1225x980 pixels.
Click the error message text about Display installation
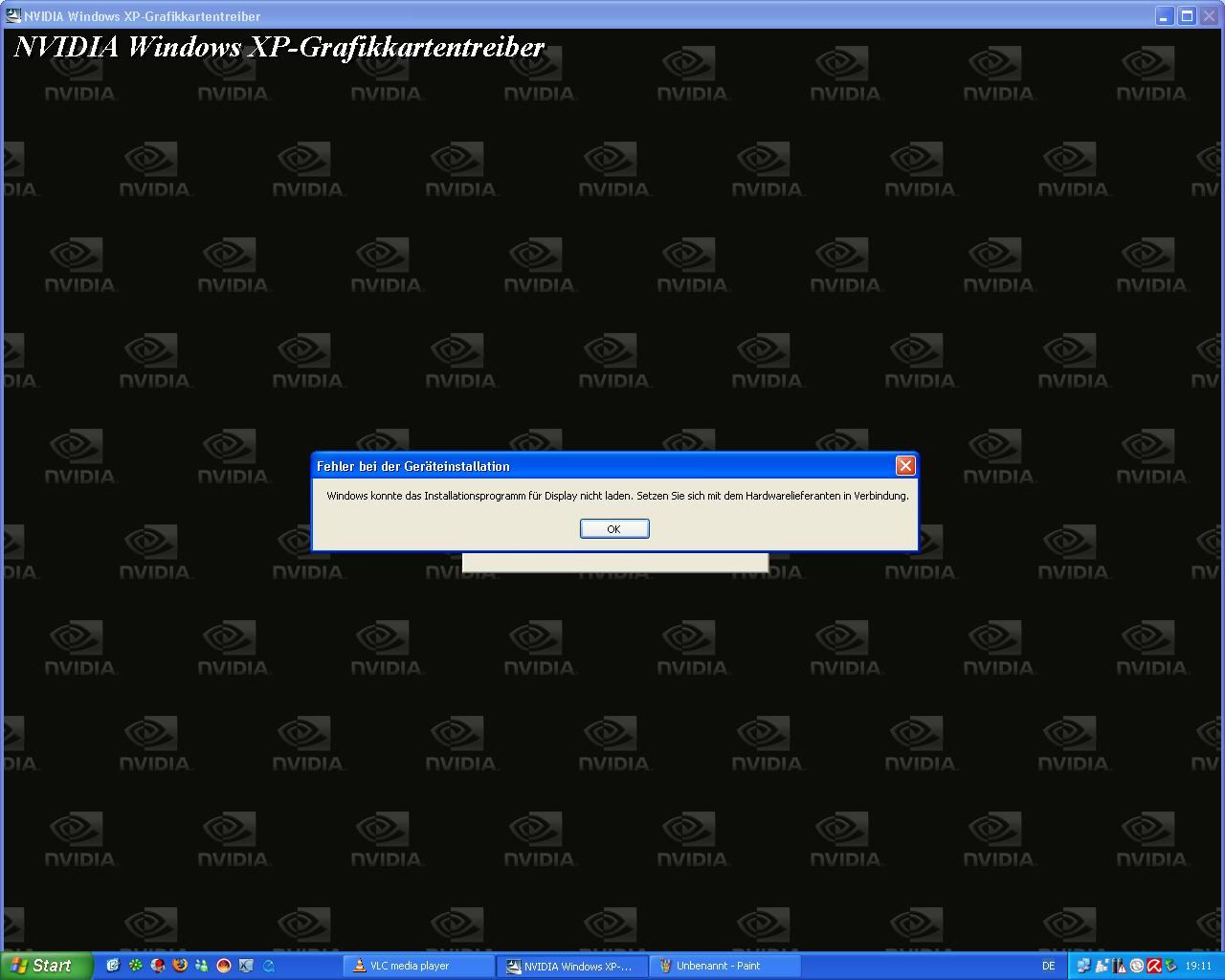click(617, 496)
